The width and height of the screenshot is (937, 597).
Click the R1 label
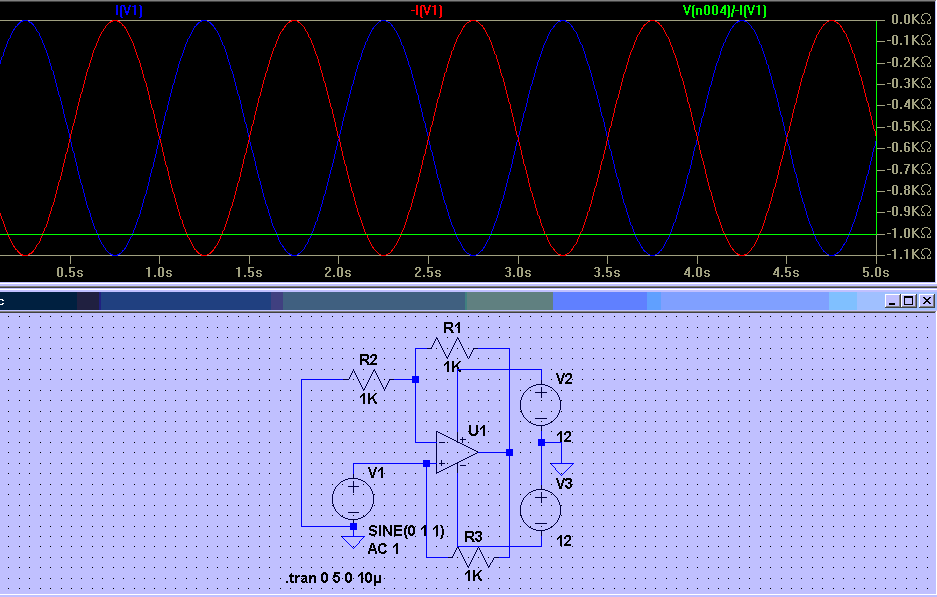tap(452, 327)
